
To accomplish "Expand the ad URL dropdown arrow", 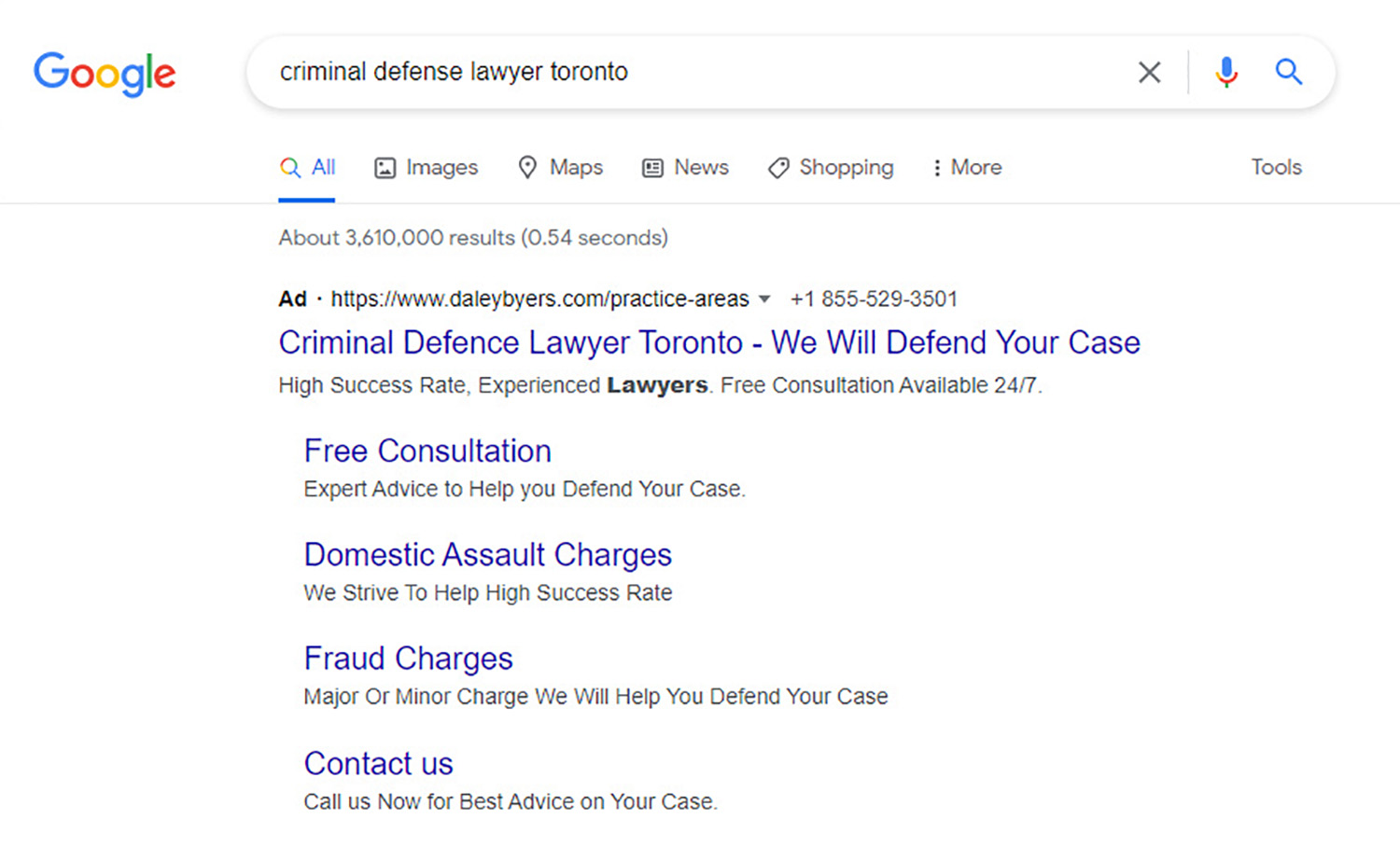I will (764, 299).
